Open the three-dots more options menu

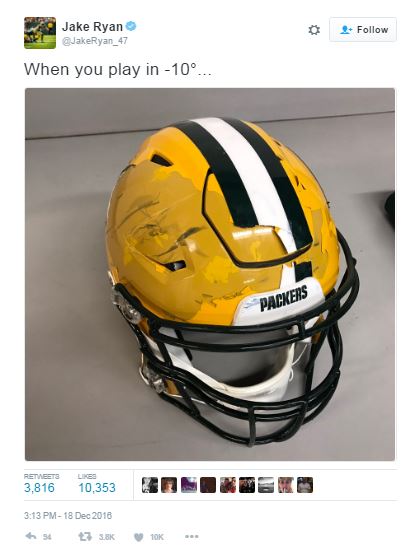click(192, 536)
